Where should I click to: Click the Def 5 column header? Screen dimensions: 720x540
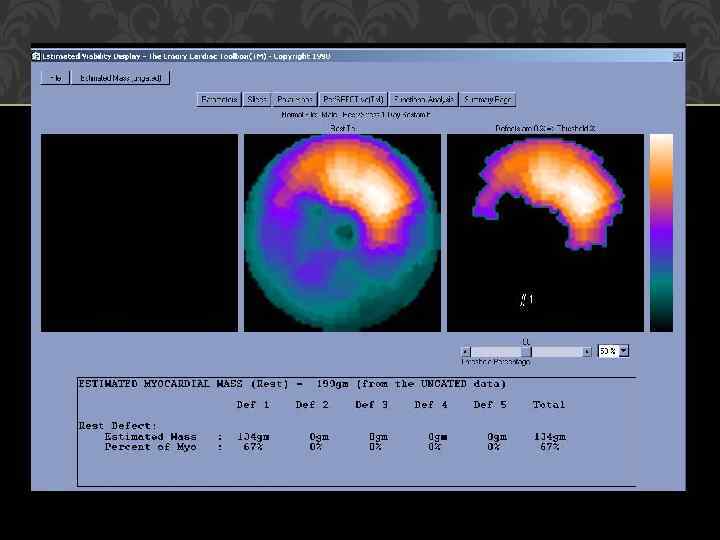coord(490,405)
